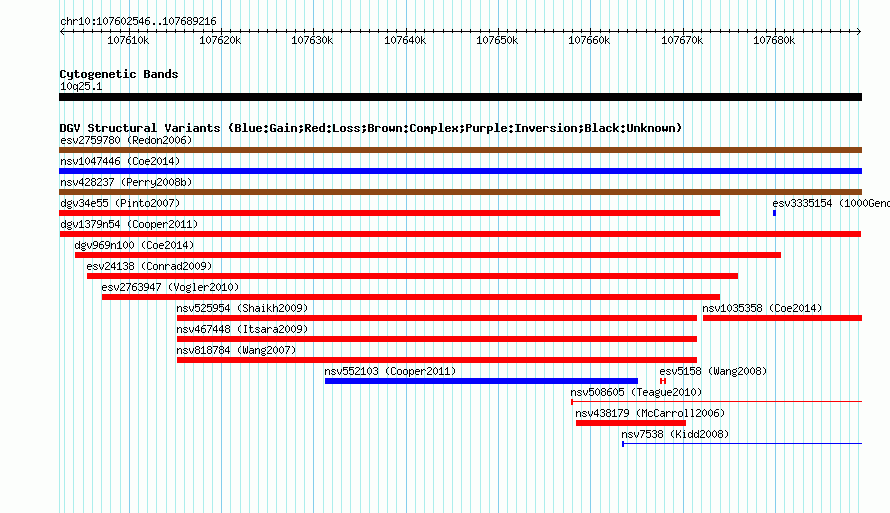Click the 107660k ruler label
Image resolution: width=890 pixels, height=513 pixels.
click(589, 40)
